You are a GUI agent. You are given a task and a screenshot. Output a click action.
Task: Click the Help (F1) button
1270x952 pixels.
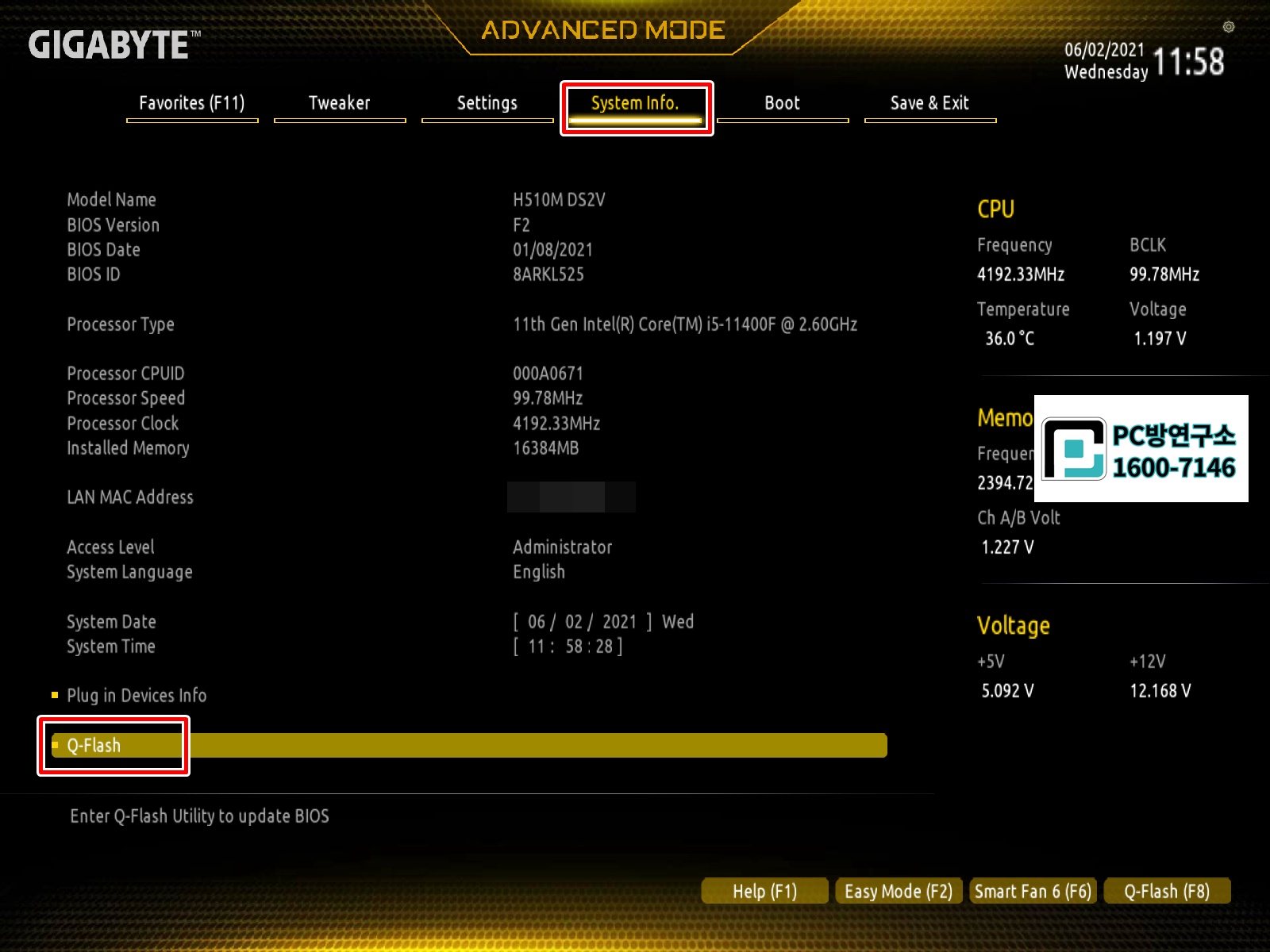(x=765, y=891)
